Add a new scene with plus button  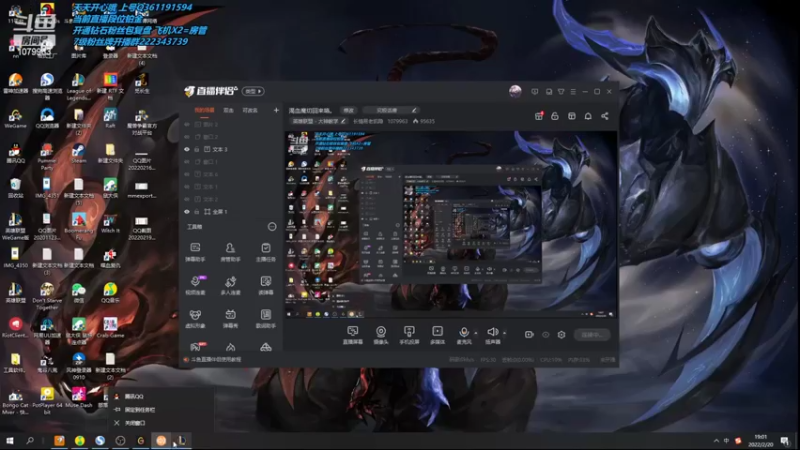pyautogui.click(x=276, y=110)
